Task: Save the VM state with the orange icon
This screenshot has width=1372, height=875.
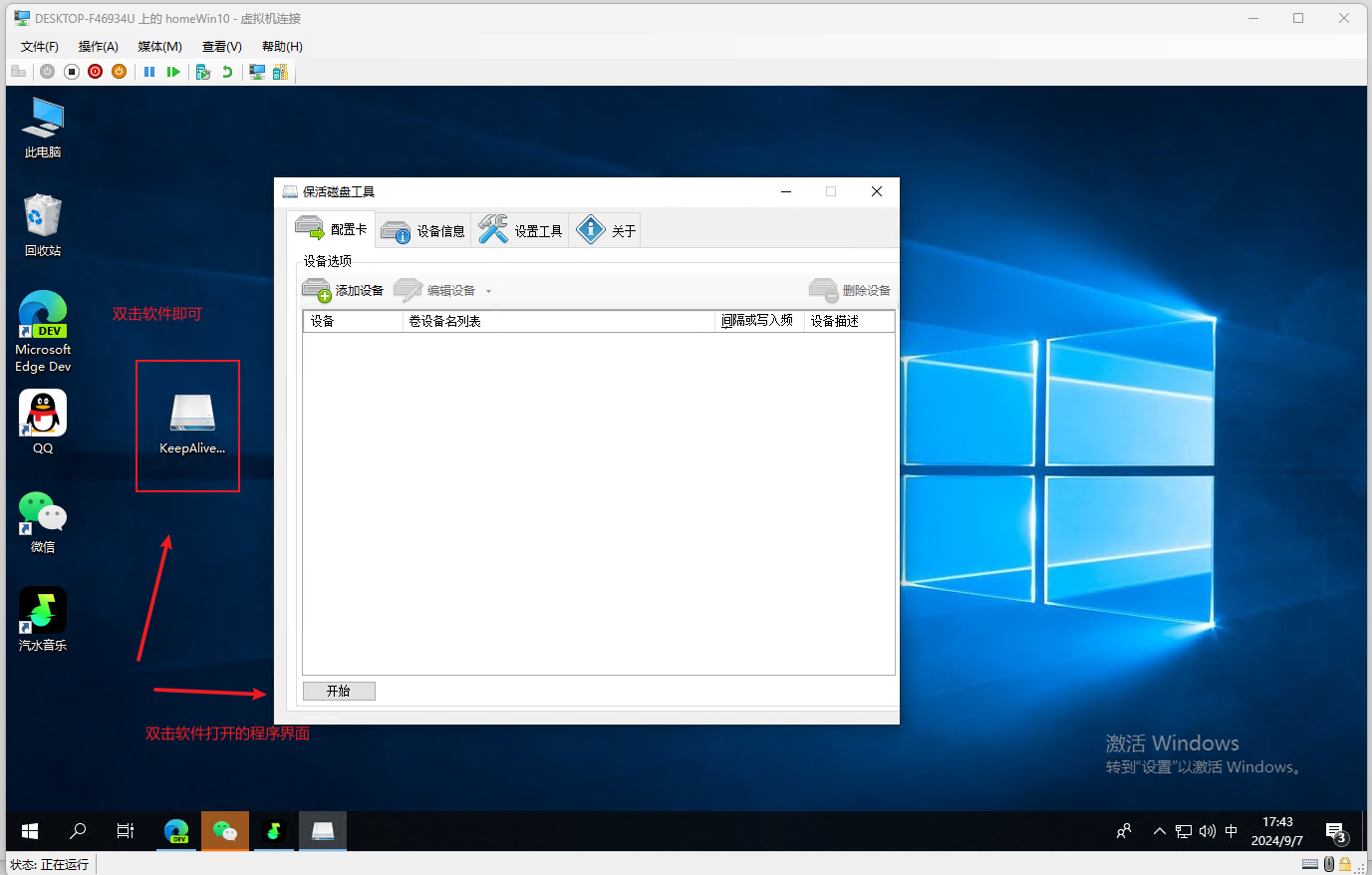Action: 119,72
